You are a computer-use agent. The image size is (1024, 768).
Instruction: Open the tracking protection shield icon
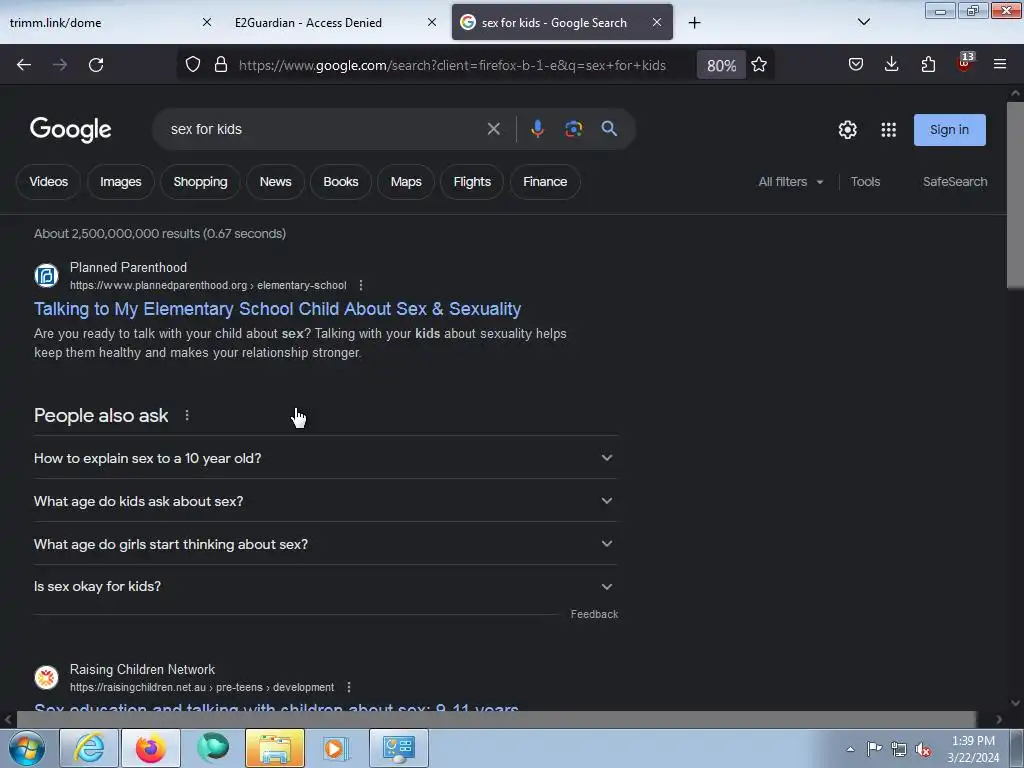193,65
